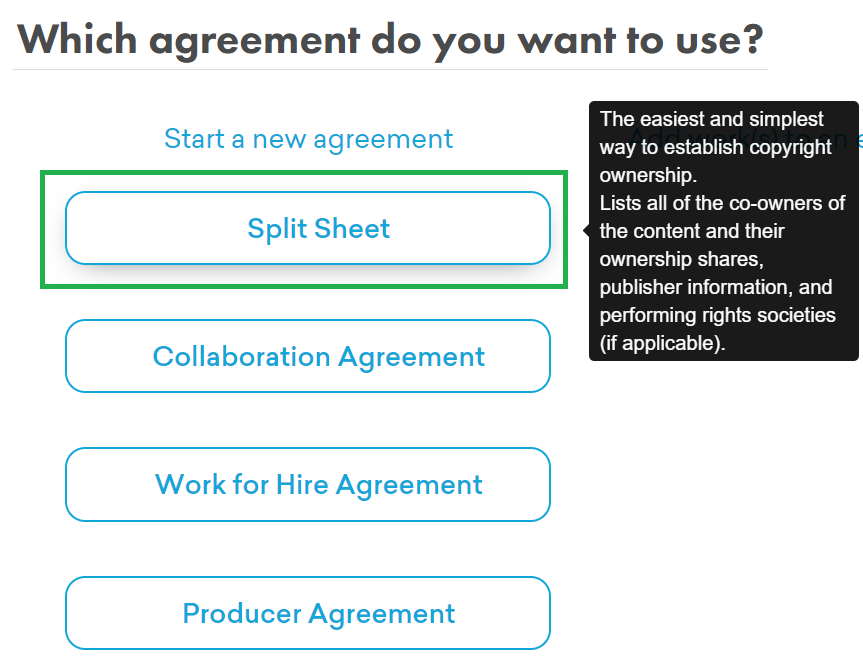Click the 'Split Sheet' text label

[318, 229]
